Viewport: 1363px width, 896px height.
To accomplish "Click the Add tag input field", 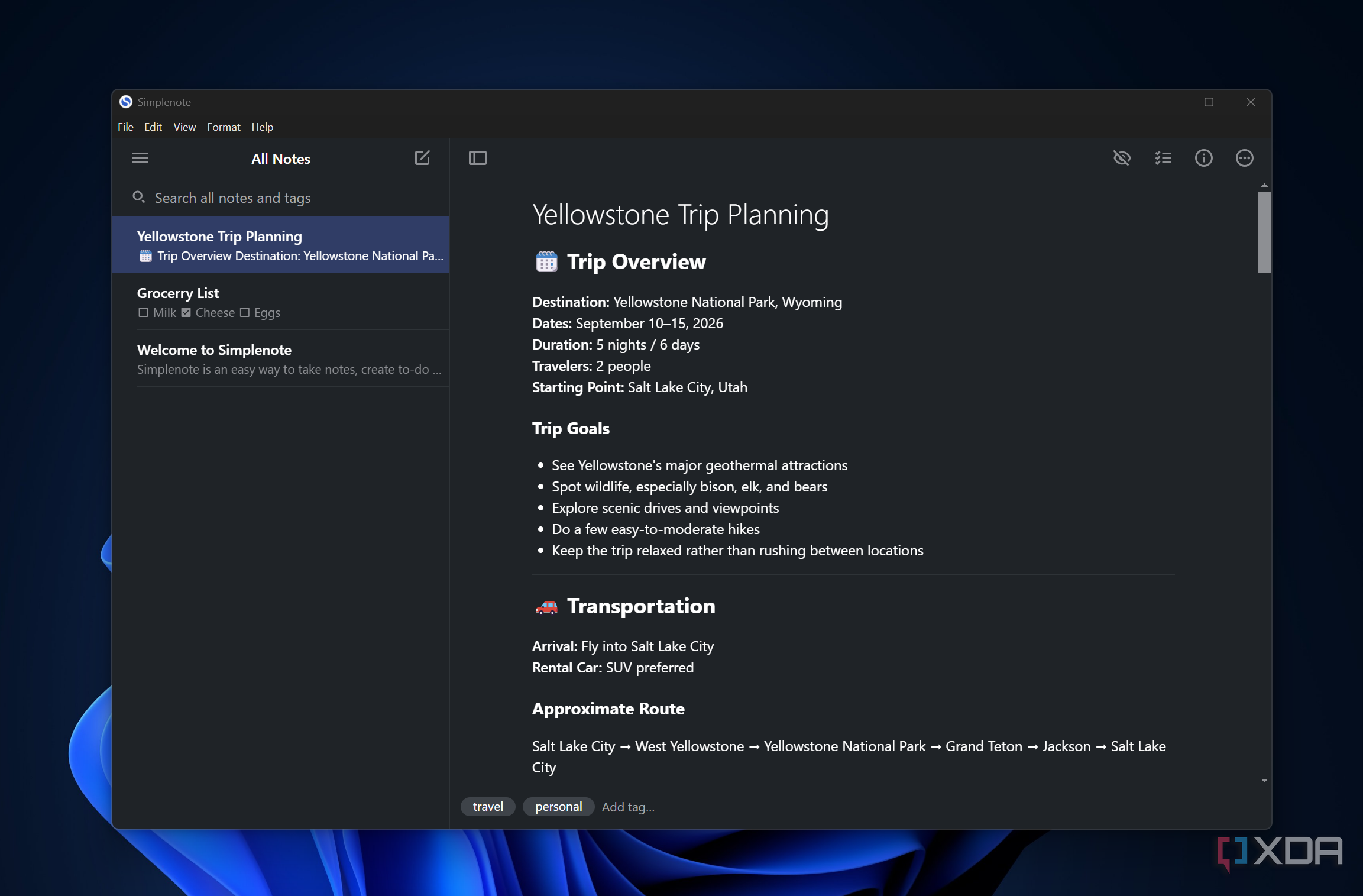I will [x=628, y=807].
